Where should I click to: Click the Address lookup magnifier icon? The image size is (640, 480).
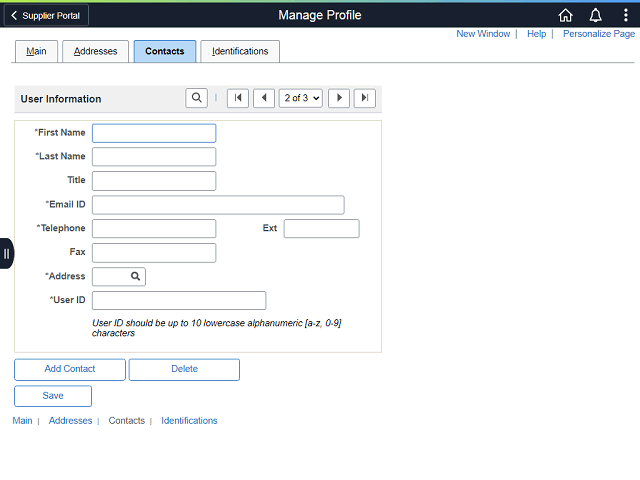click(136, 276)
